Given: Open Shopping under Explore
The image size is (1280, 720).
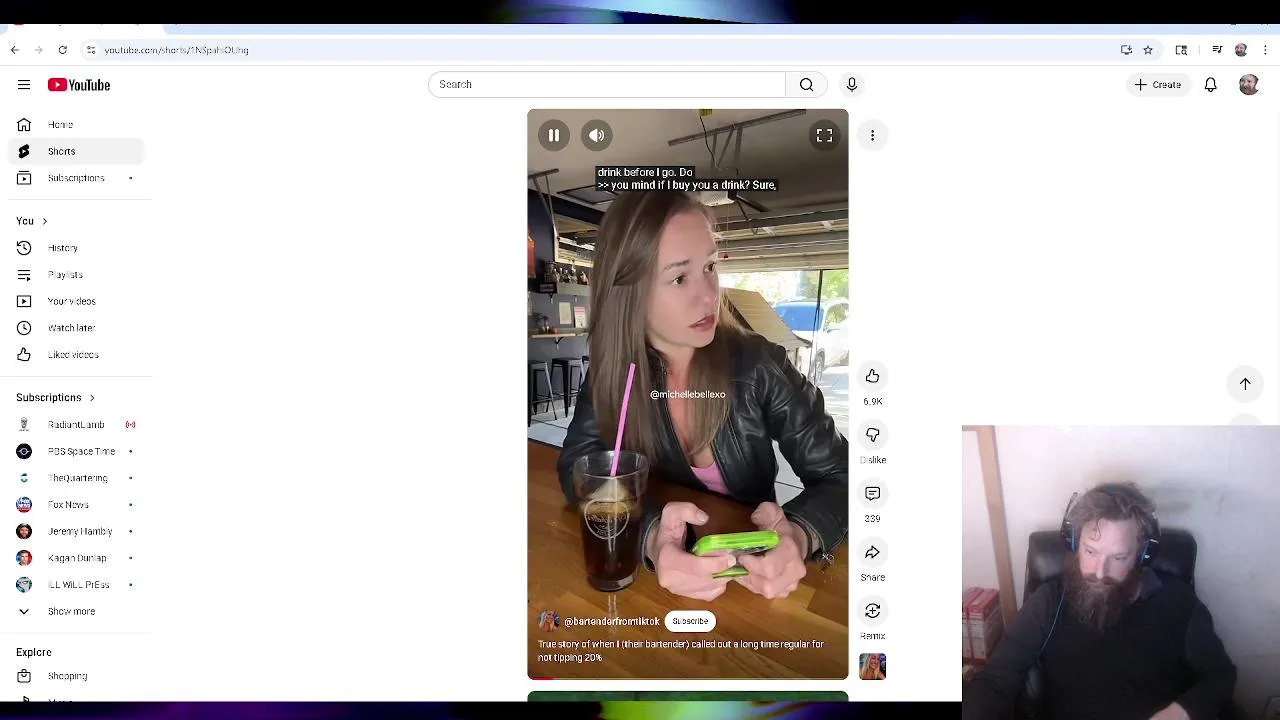Looking at the screenshot, I should pyautogui.click(x=76, y=676).
